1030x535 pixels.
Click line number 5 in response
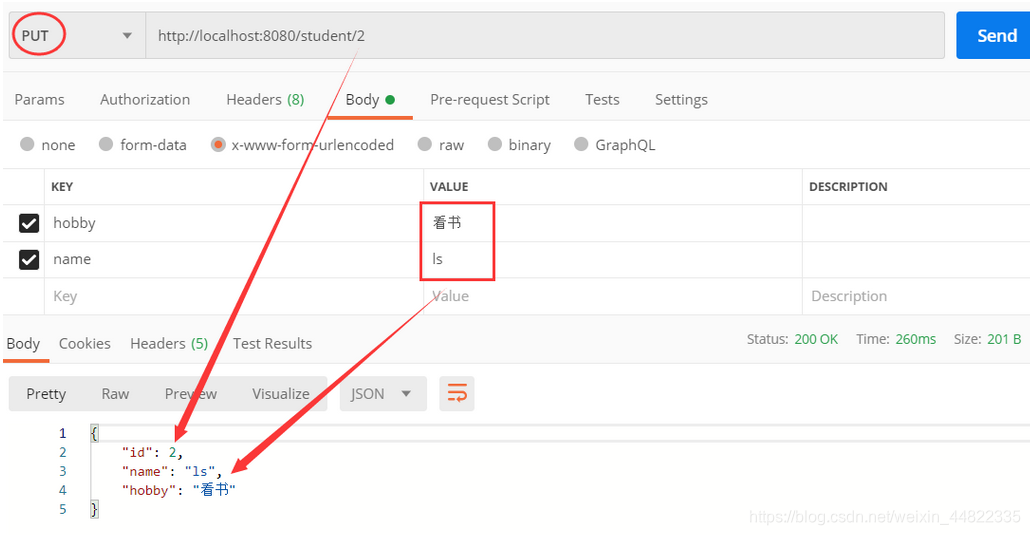pyautogui.click(x=62, y=509)
